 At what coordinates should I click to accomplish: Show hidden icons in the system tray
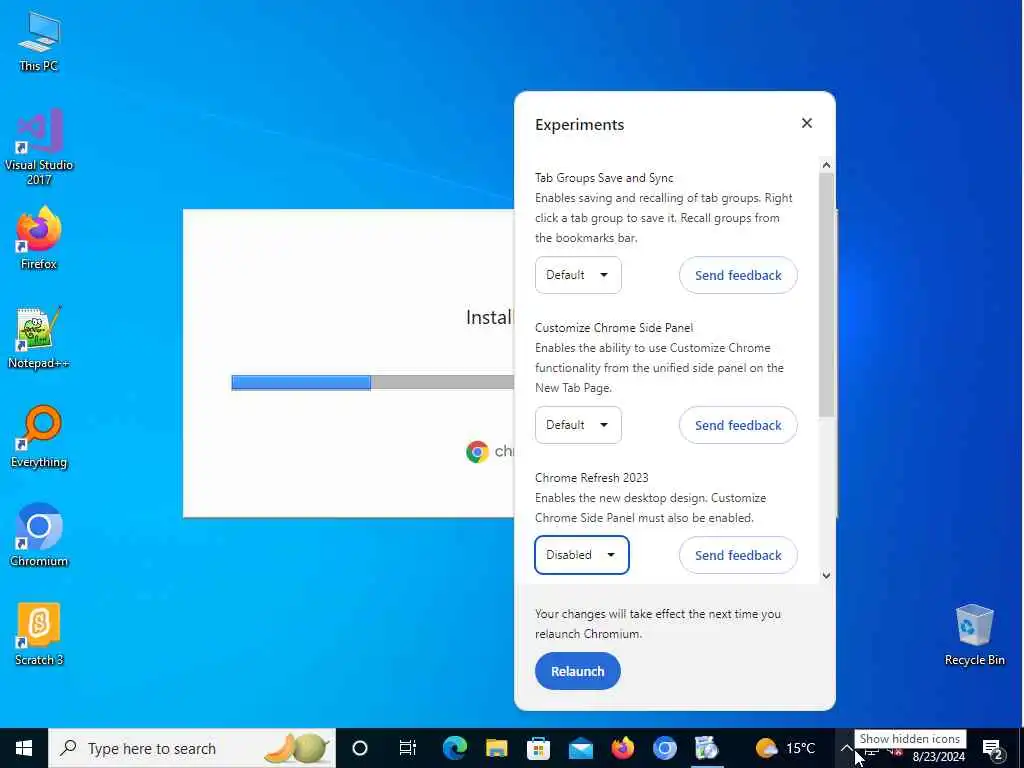click(x=846, y=748)
